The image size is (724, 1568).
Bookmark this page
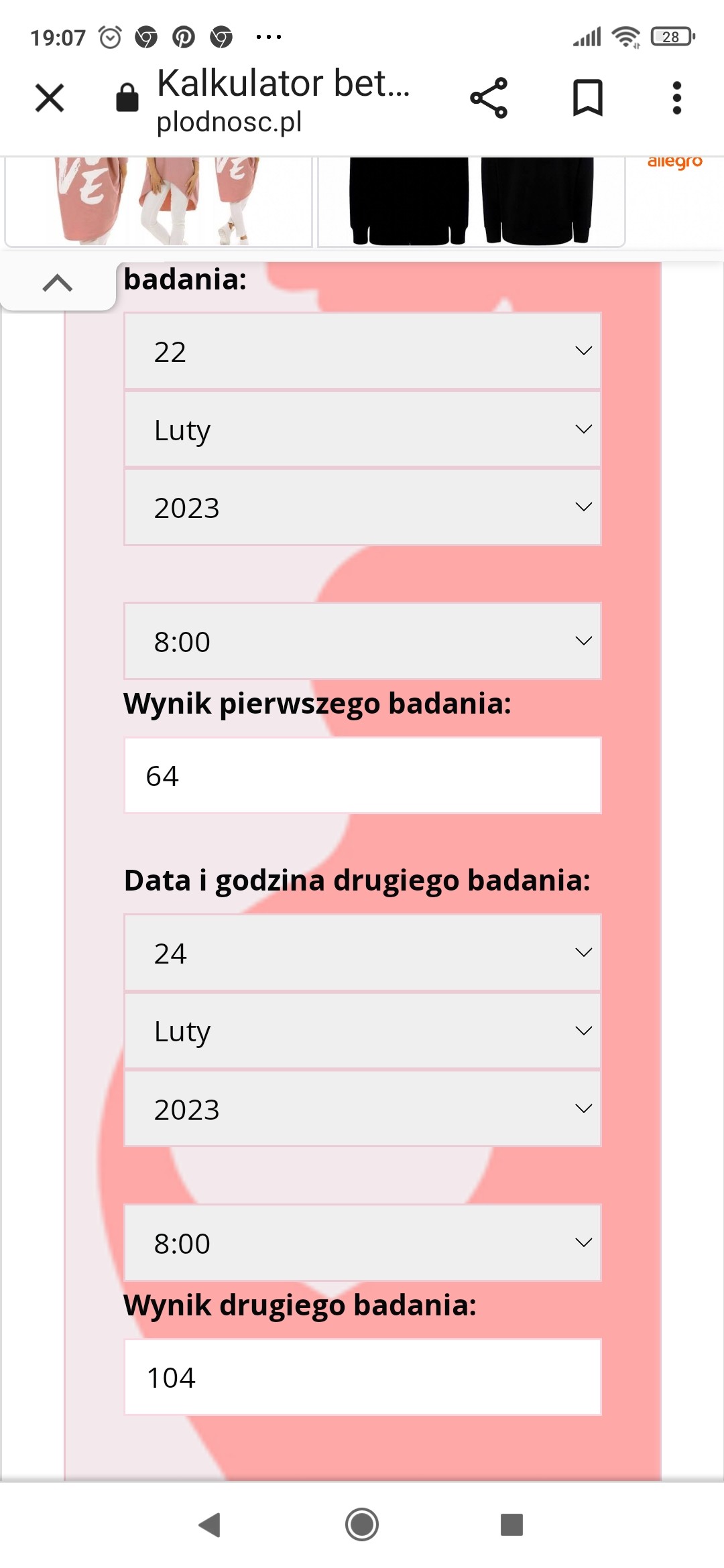[587, 98]
